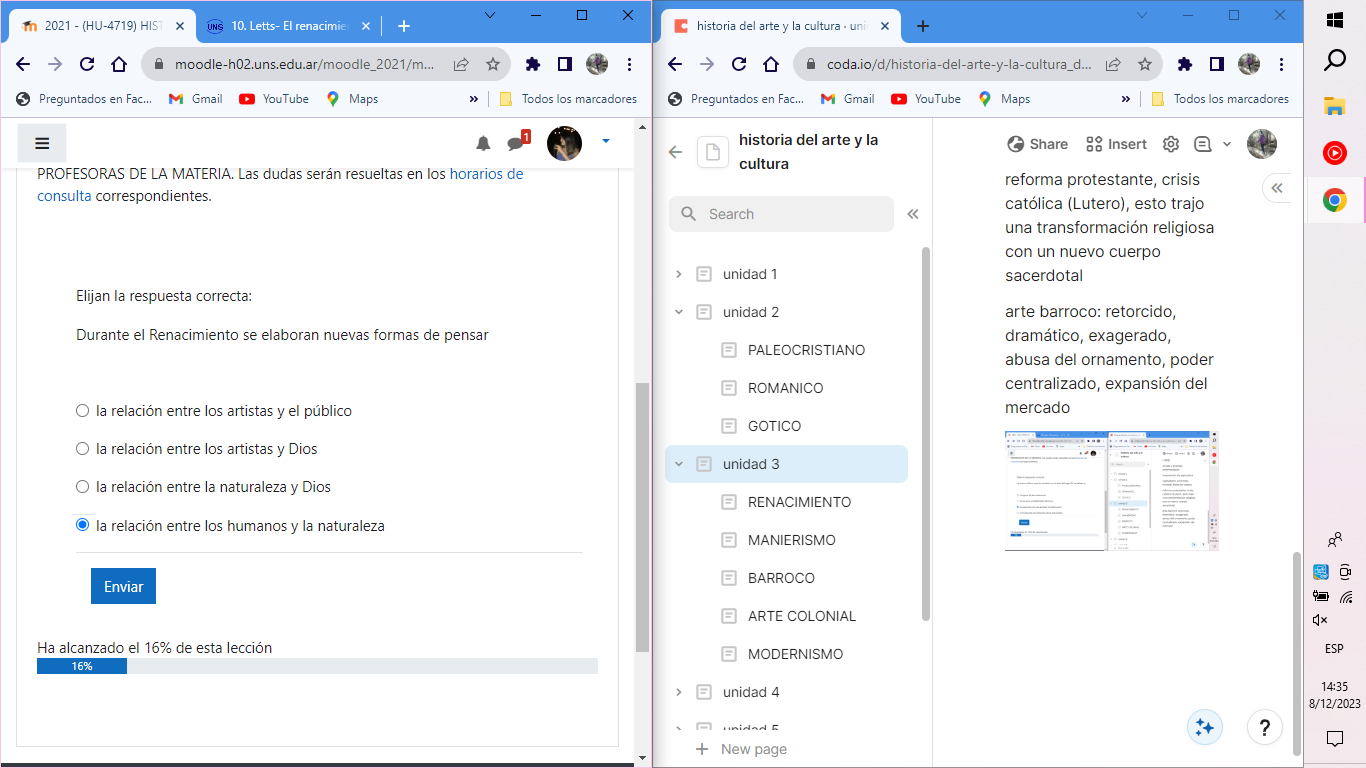Open Moodle messages with red badge
The height and width of the screenshot is (768, 1366).
coord(517,142)
